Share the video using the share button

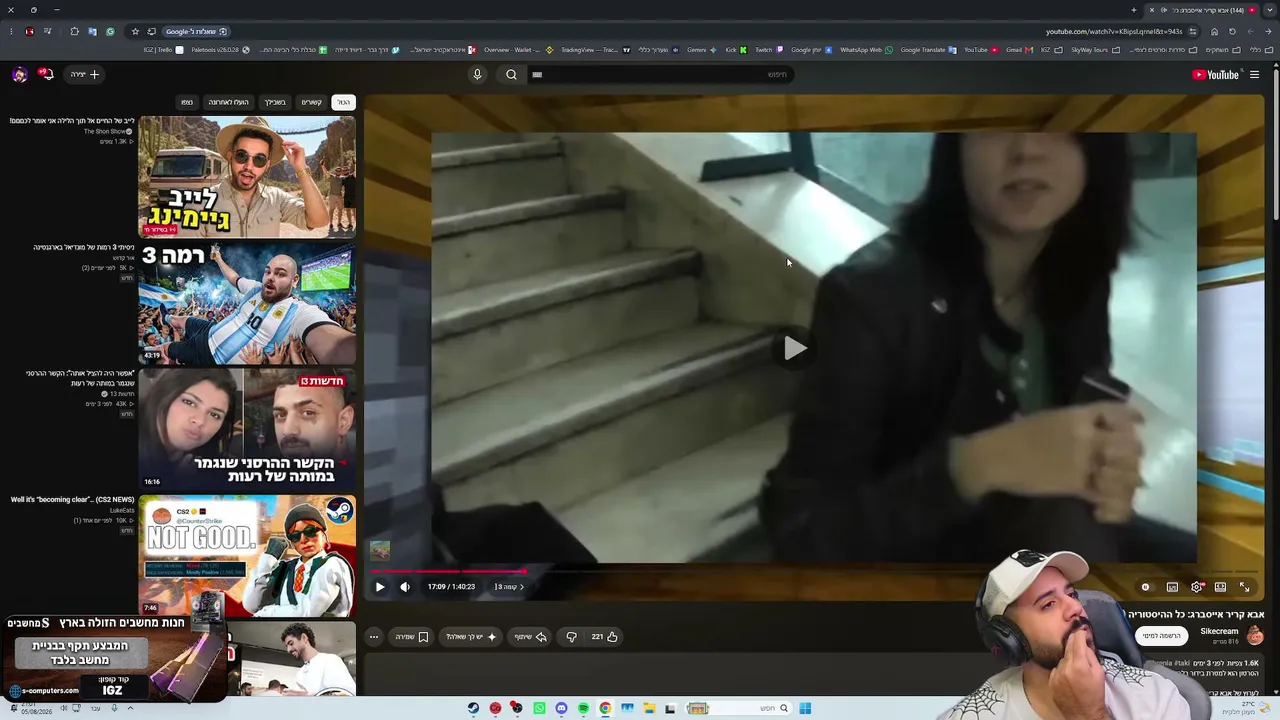pyautogui.click(x=531, y=637)
